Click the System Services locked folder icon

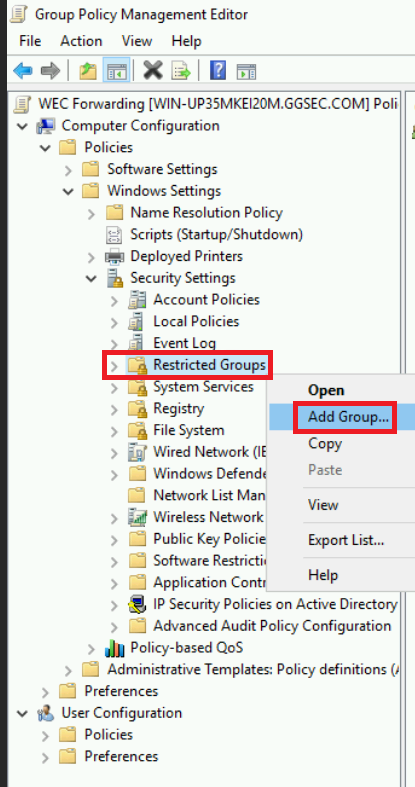coord(137,387)
